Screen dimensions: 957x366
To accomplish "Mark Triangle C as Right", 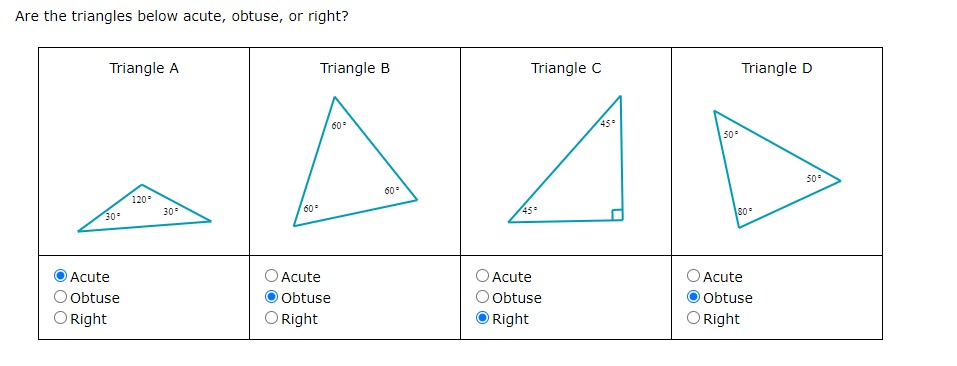I will [482, 318].
